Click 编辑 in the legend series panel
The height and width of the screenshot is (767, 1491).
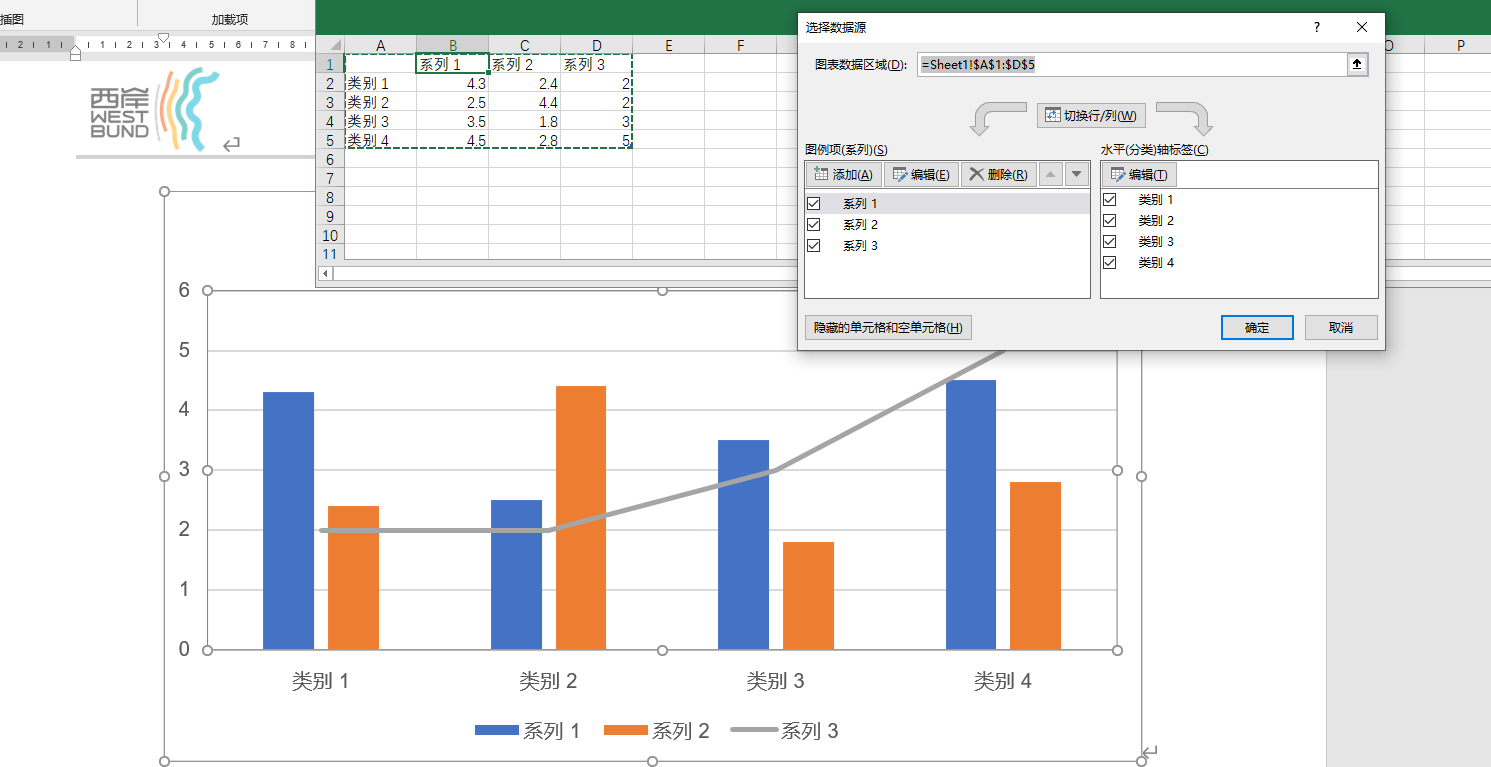(x=921, y=175)
